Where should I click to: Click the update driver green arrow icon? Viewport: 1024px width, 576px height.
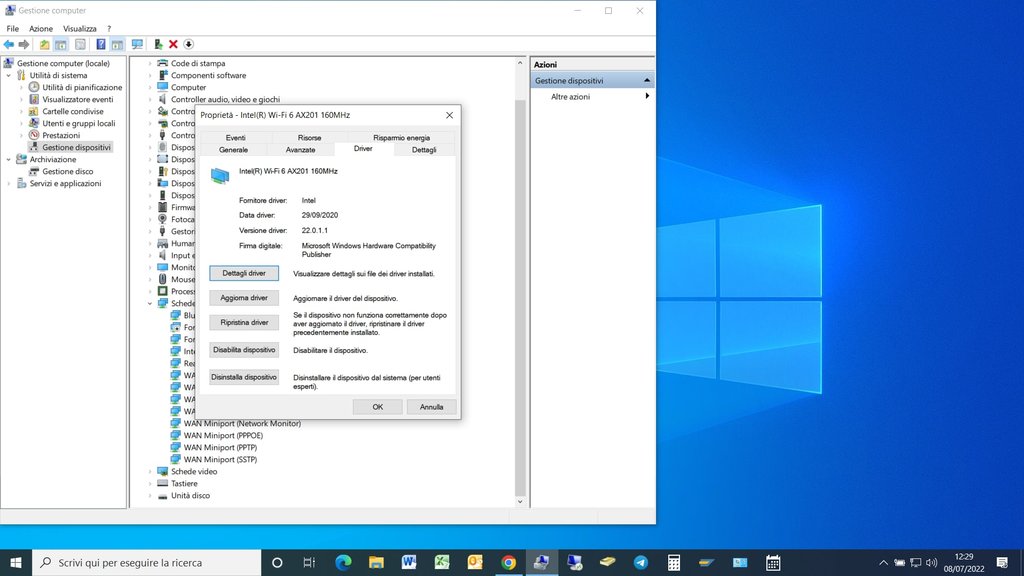point(158,44)
